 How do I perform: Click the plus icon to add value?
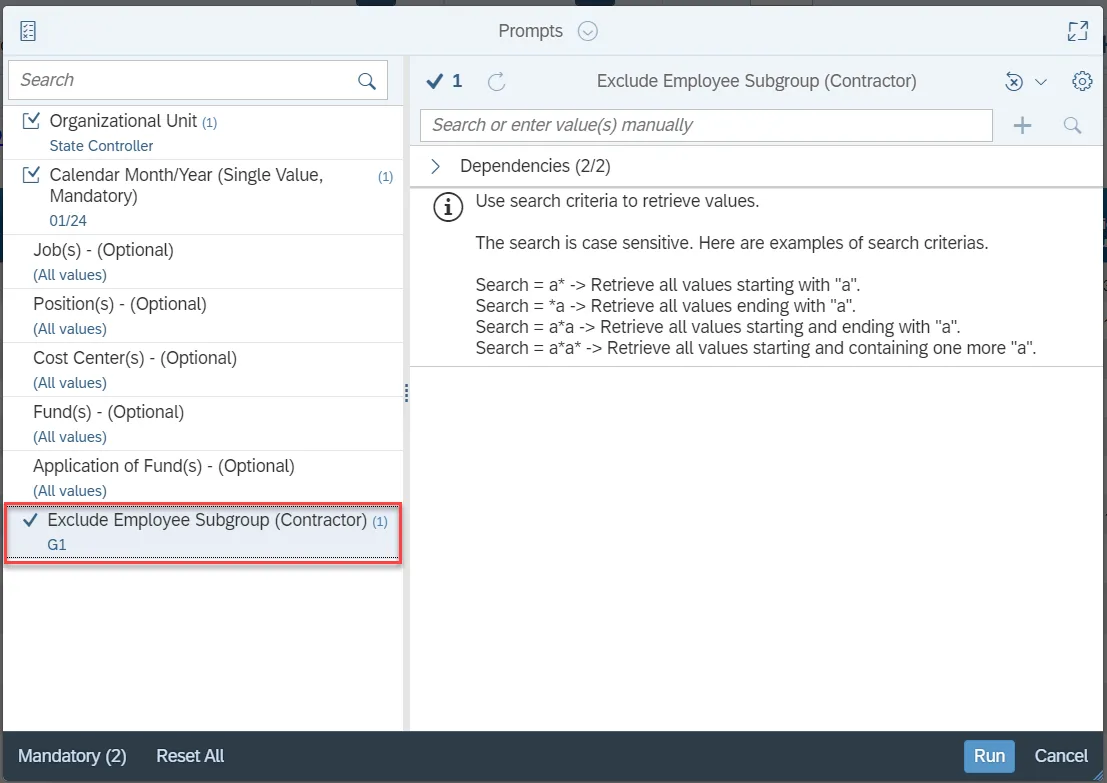[1022, 125]
